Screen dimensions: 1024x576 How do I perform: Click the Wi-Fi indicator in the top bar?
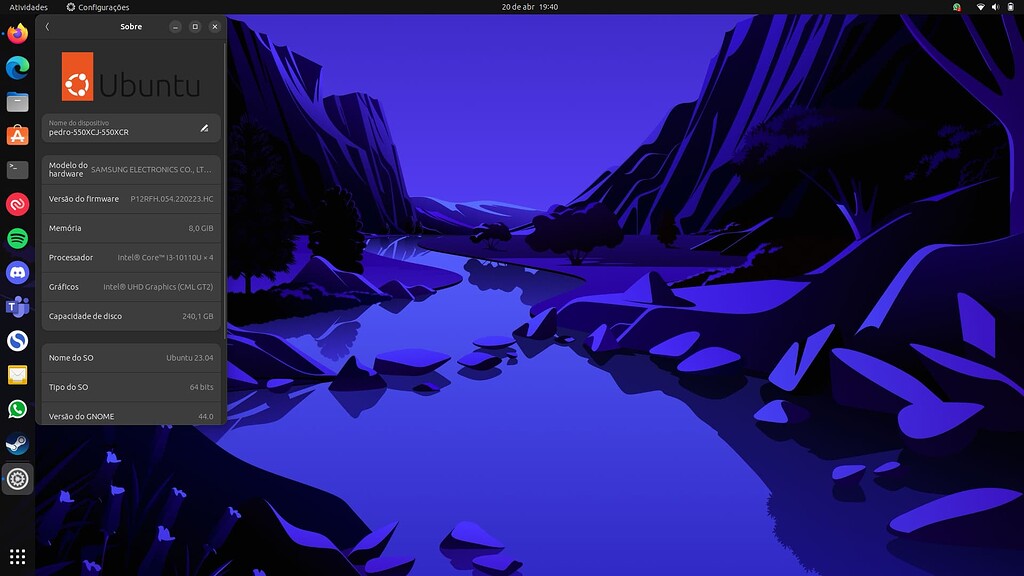[981, 6]
